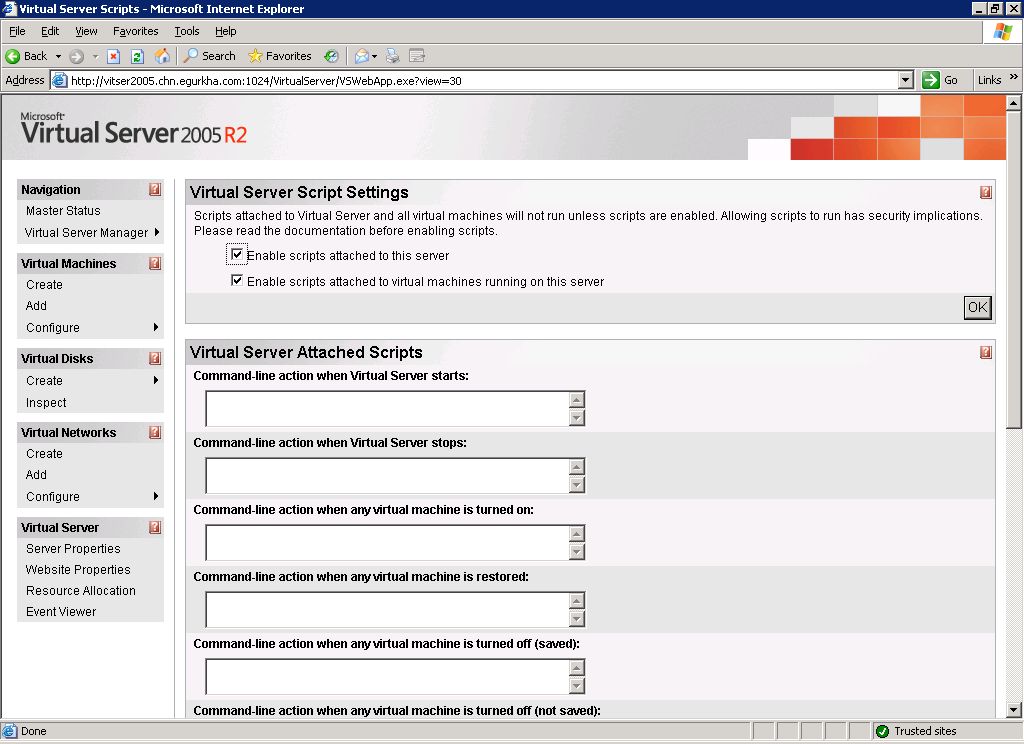The width and height of the screenshot is (1024, 744).
Task: Click help icon for Virtual Machines panel
Action: [x=155, y=263]
